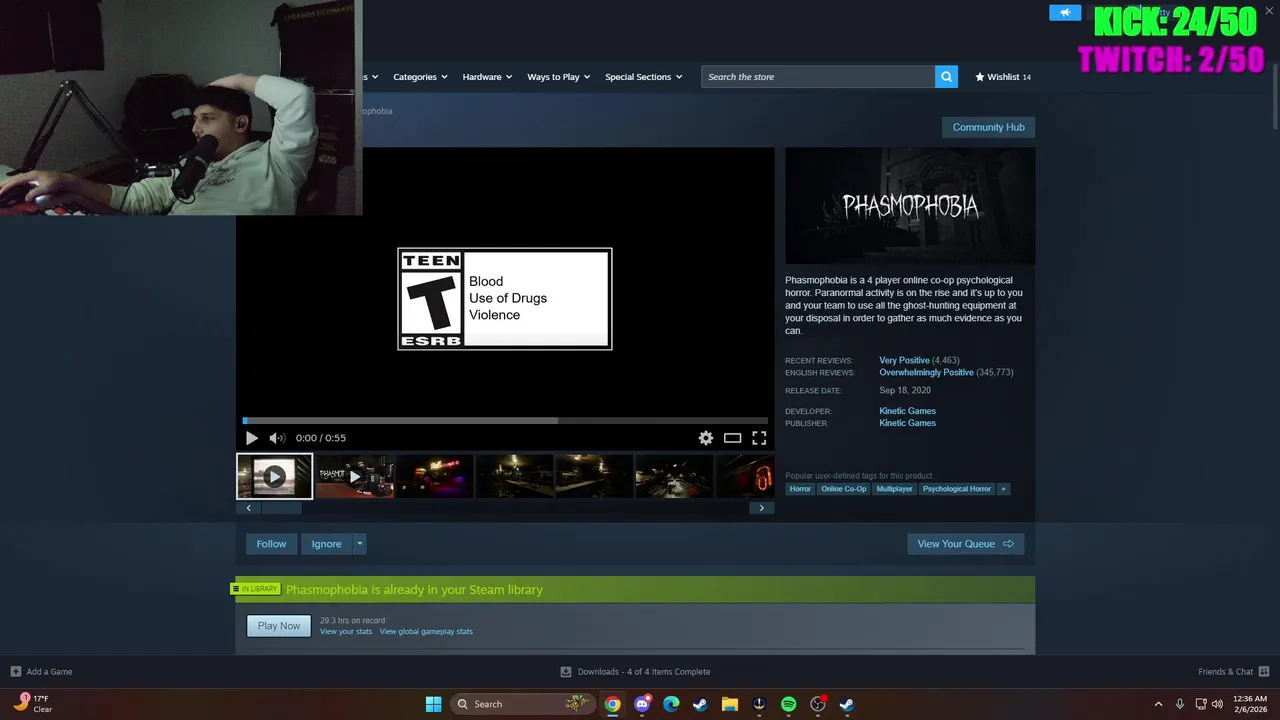Click the store search magnifier button
The image size is (1280, 720).
946,77
